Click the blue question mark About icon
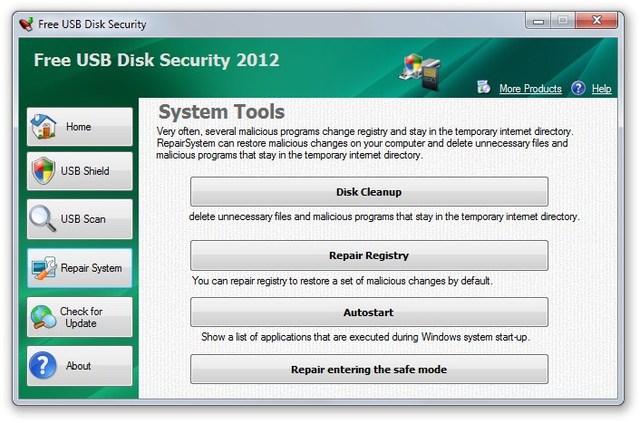The width and height of the screenshot is (640, 423). click(43, 365)
